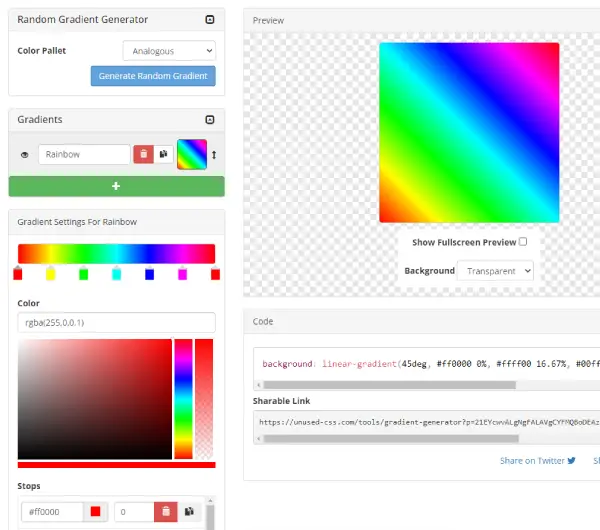
Task: Click the reorder arrows beside Rainbow thumbnail
Action: pyautogui.click(x=214, y=155)
